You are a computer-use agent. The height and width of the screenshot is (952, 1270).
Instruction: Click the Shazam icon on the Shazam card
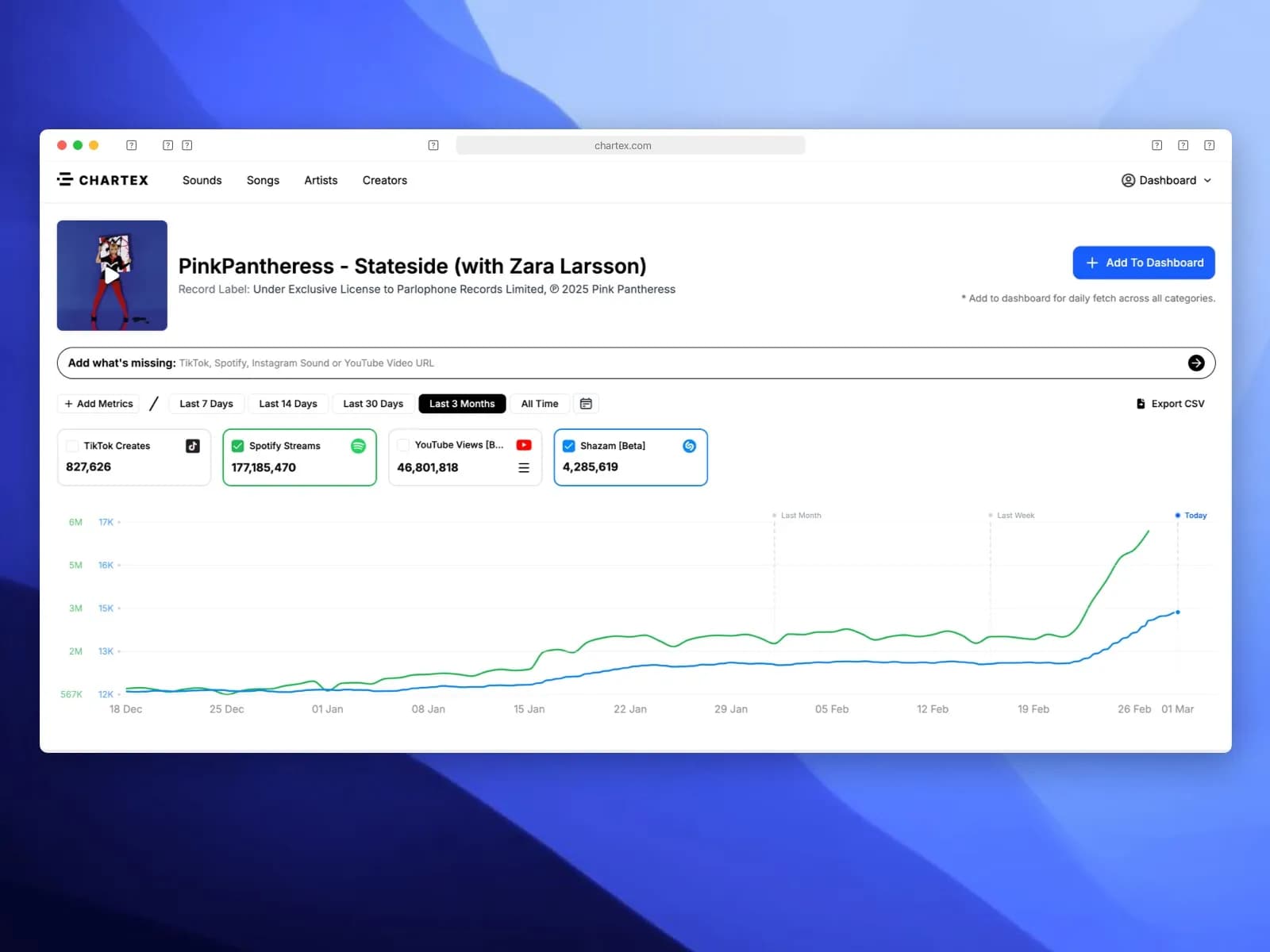[x=688, y=446]
